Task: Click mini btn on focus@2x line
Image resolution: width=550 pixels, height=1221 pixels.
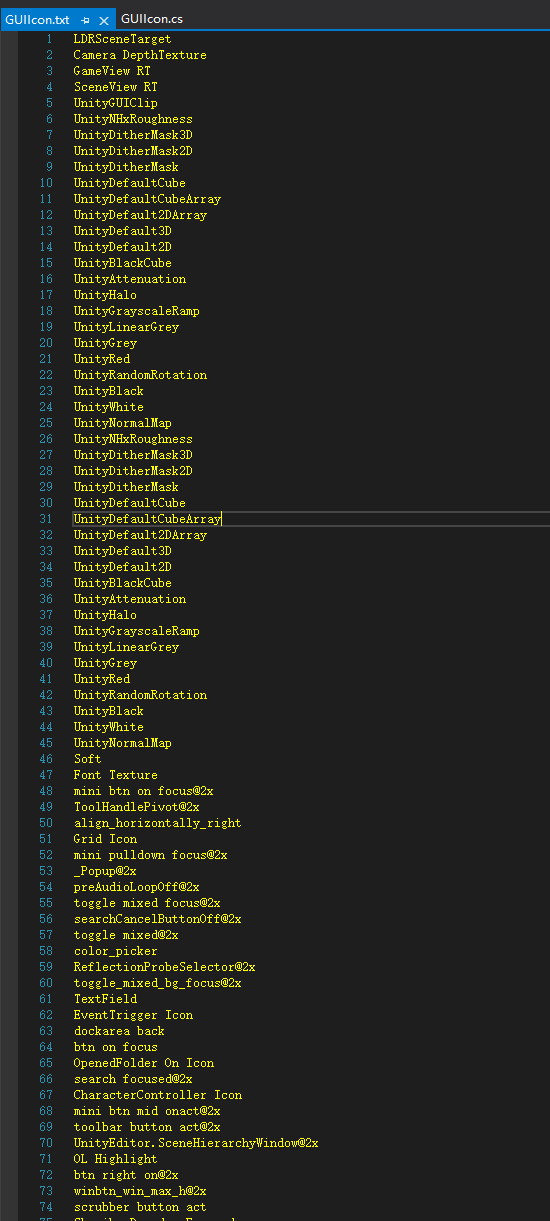Action: (x=143, y=791)
